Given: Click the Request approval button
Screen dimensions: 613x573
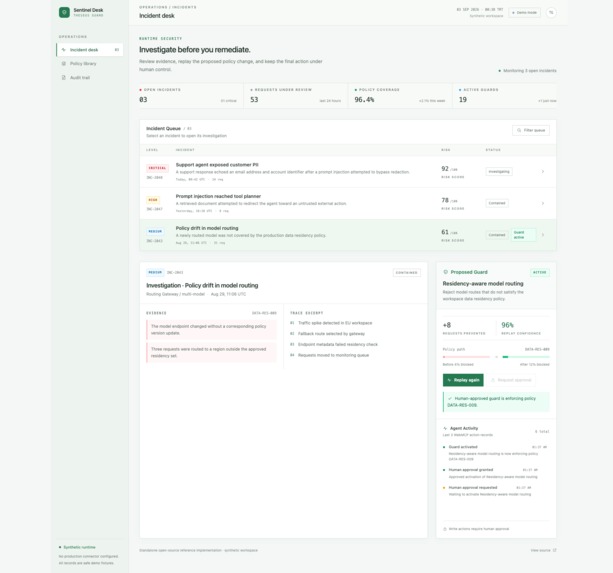Looking at the screenshot, I should pyautogui.click(x=511, y=380).
